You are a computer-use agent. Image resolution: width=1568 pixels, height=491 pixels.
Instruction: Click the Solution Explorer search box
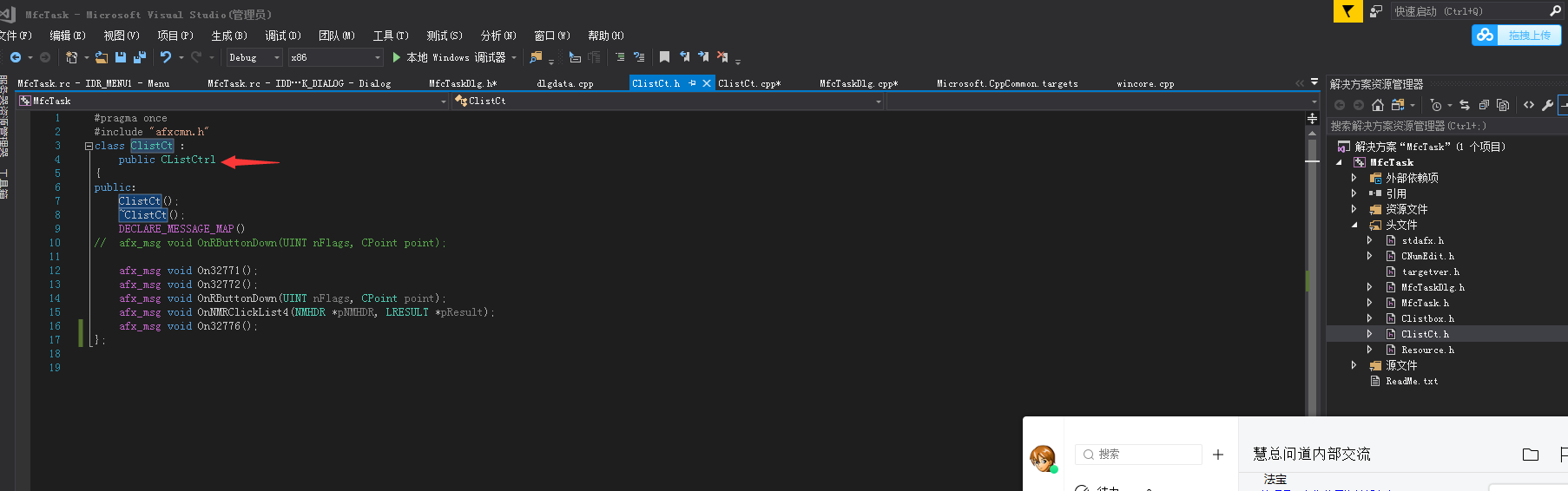1447,126
